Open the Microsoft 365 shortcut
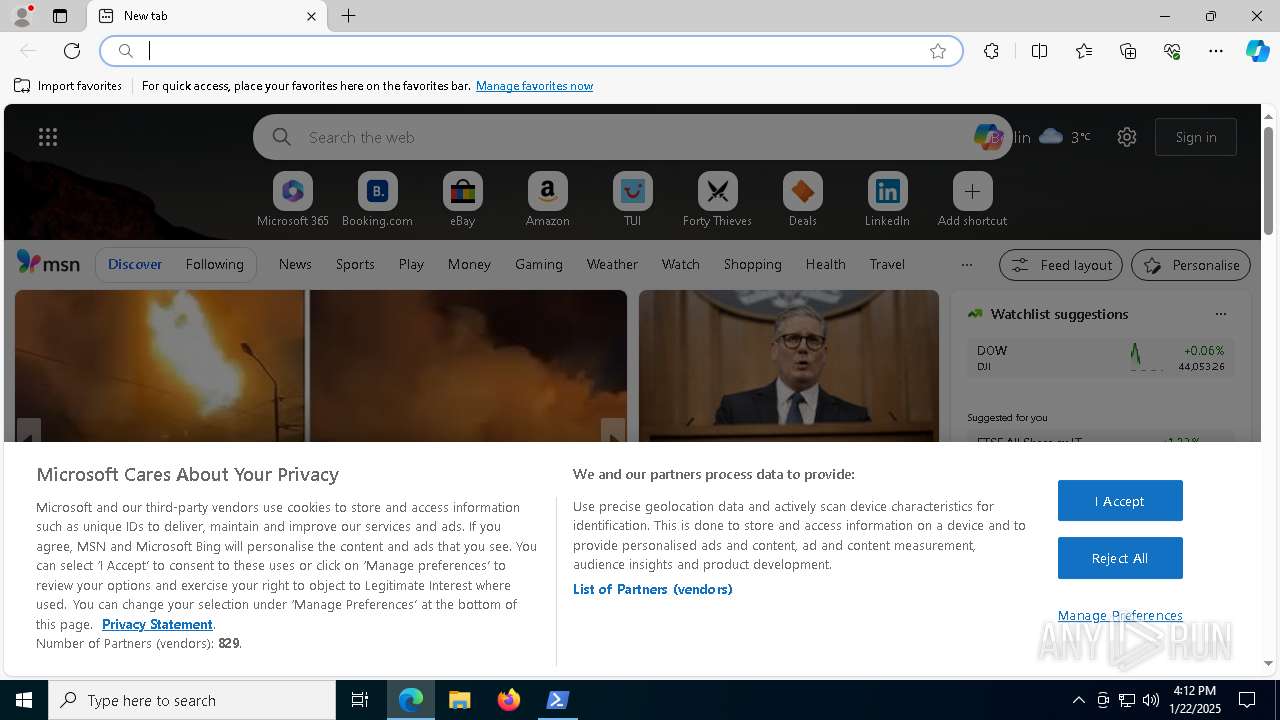 click(x=293, y=200)
